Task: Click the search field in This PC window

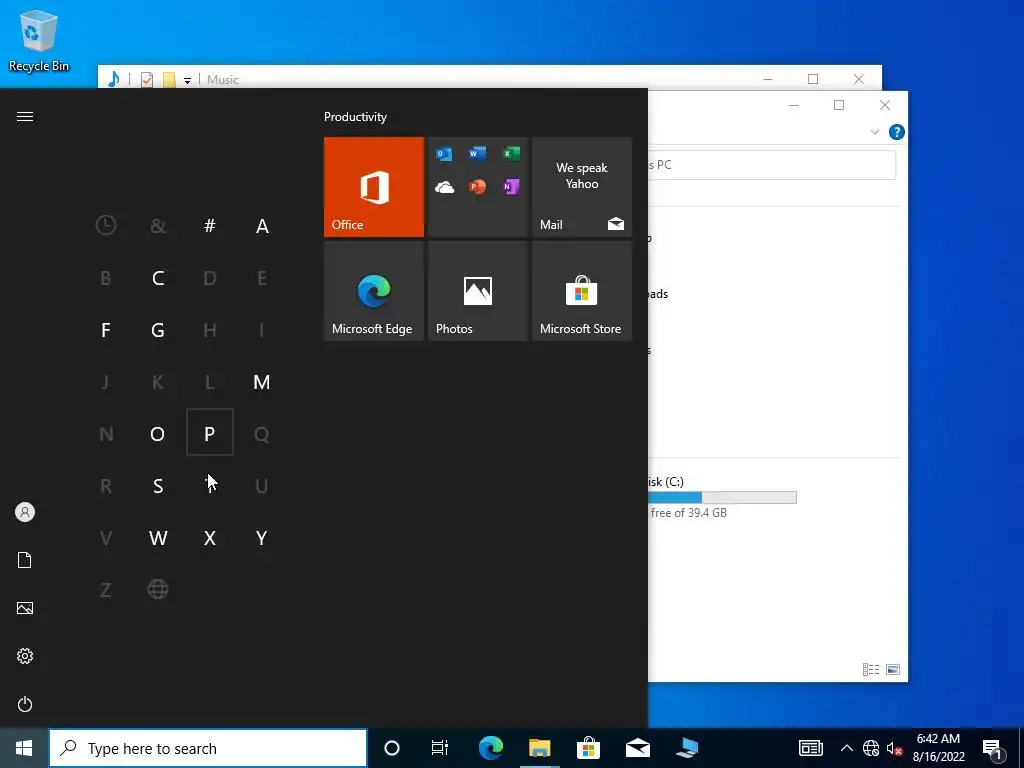Action: 771,165
